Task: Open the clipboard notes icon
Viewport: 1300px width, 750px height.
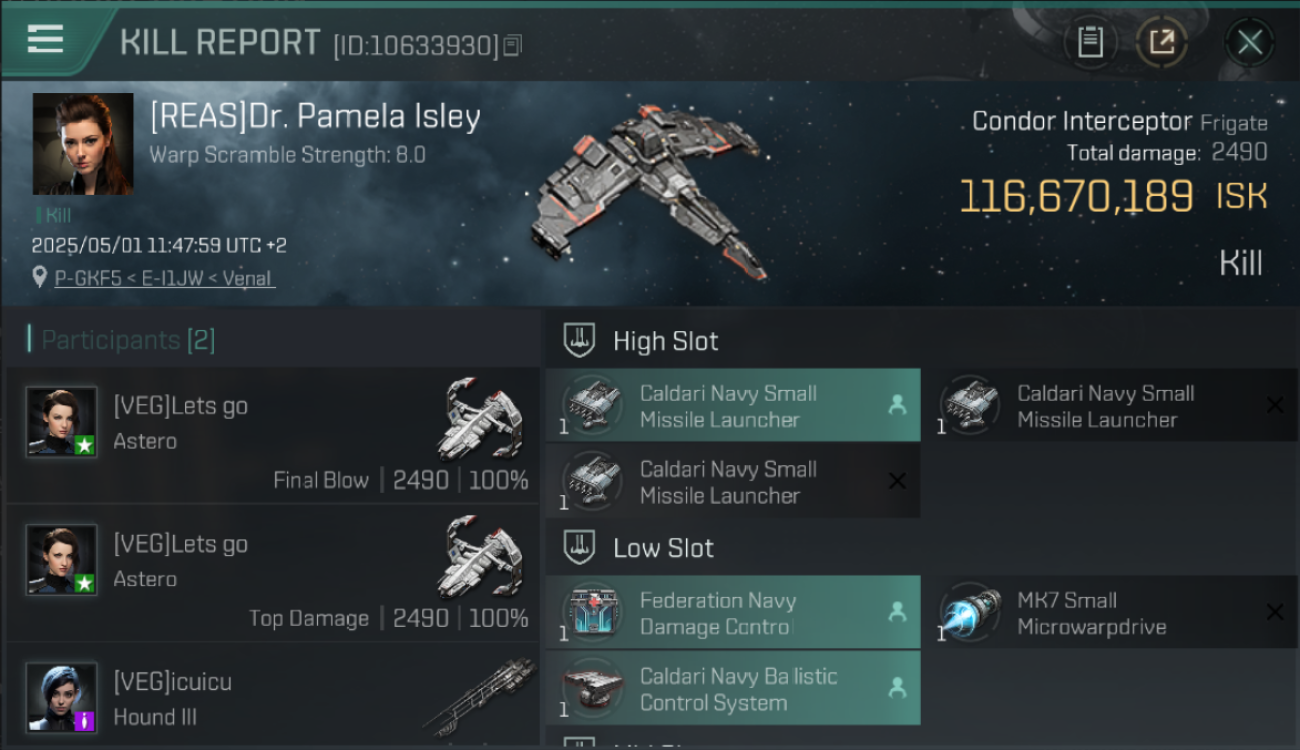Action: [x=1090, y=42]
